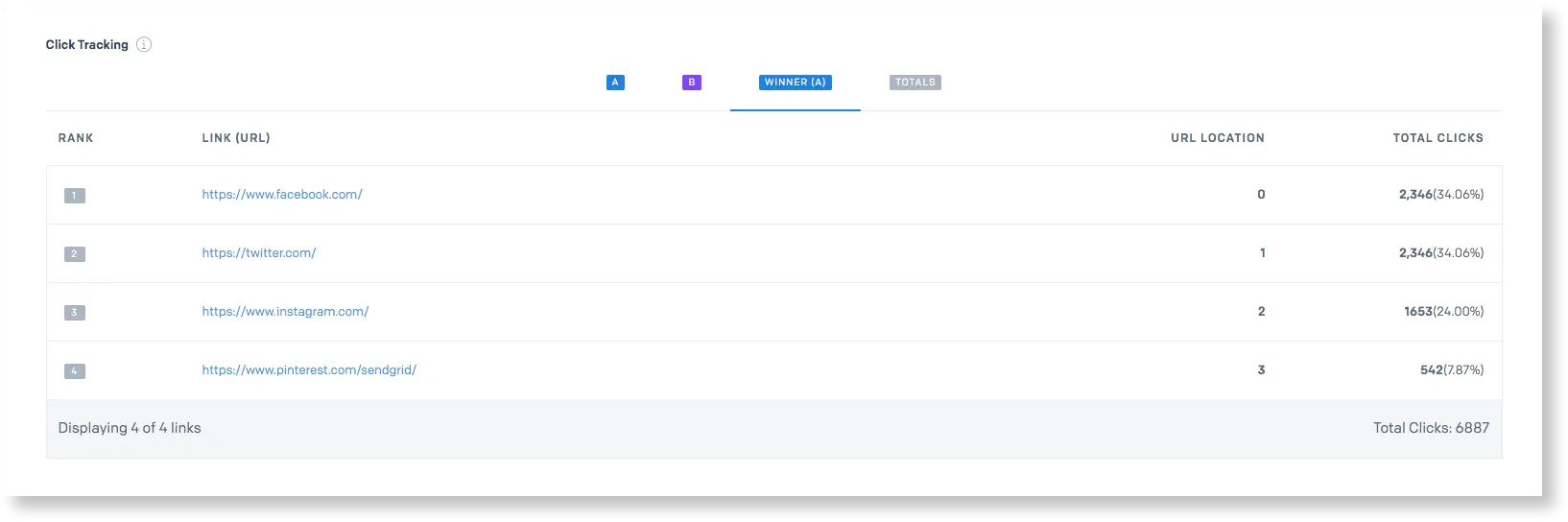Open the facebook.com link
Image resolution: width=1568 pixels, height=522 pixels.
coord(282,195)
